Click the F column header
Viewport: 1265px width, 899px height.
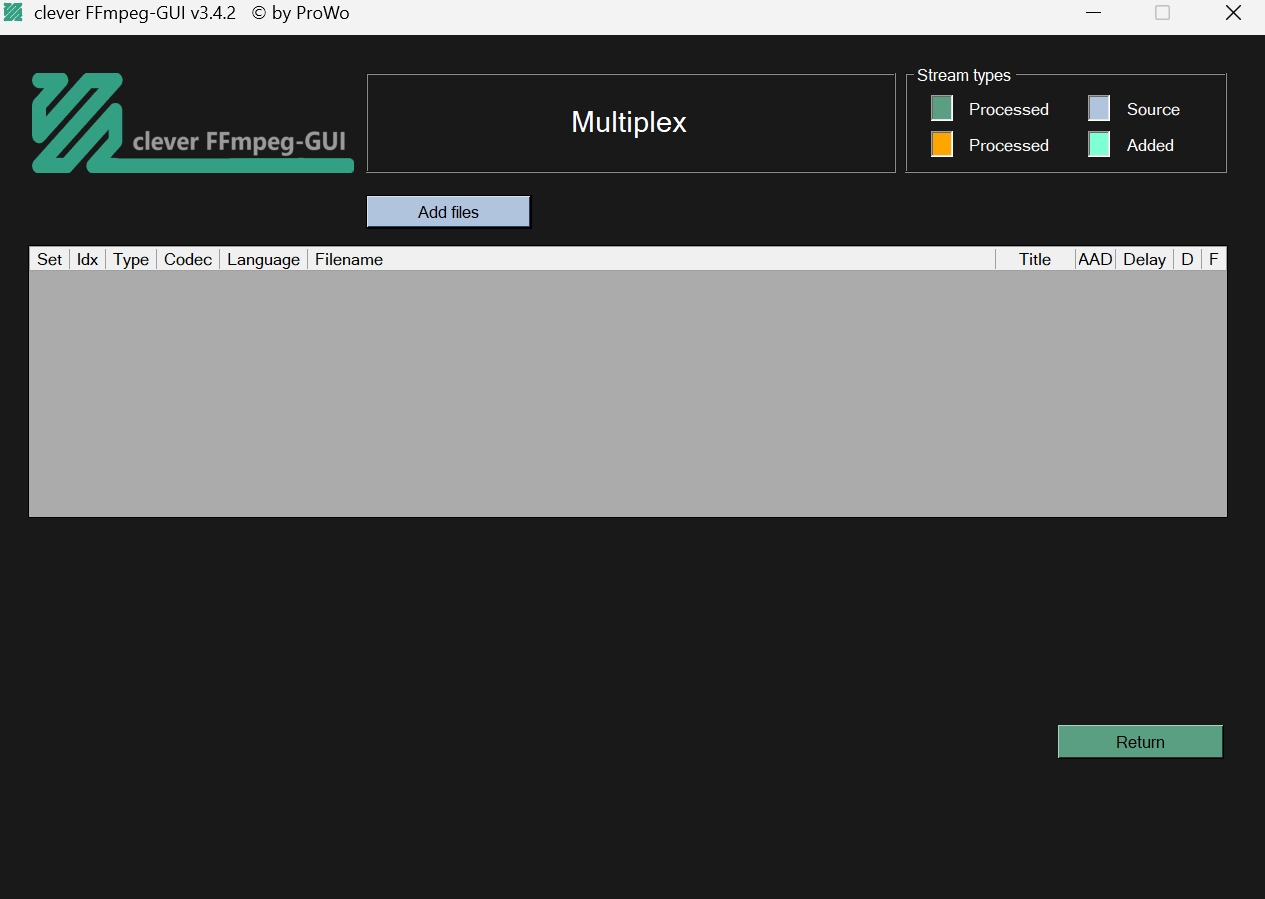[1213, 259]
